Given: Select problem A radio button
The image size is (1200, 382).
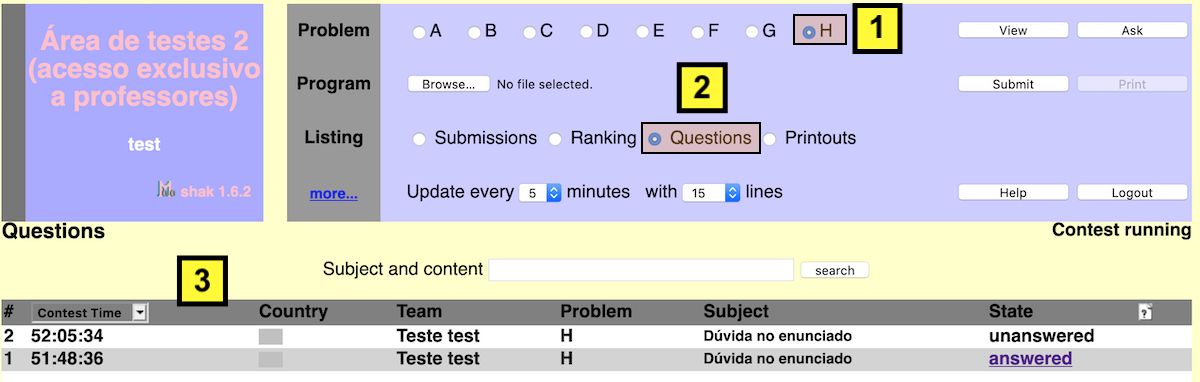Looking at the screenshot, I should click(419, 32).
